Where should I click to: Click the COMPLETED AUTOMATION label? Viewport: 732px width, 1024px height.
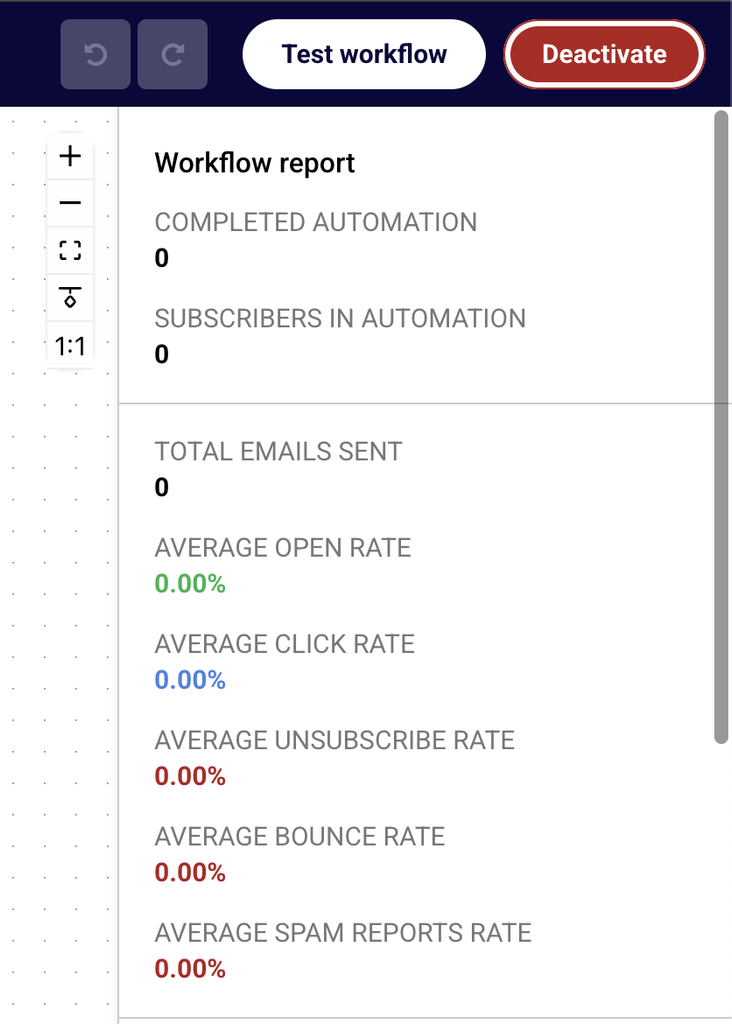316,222
